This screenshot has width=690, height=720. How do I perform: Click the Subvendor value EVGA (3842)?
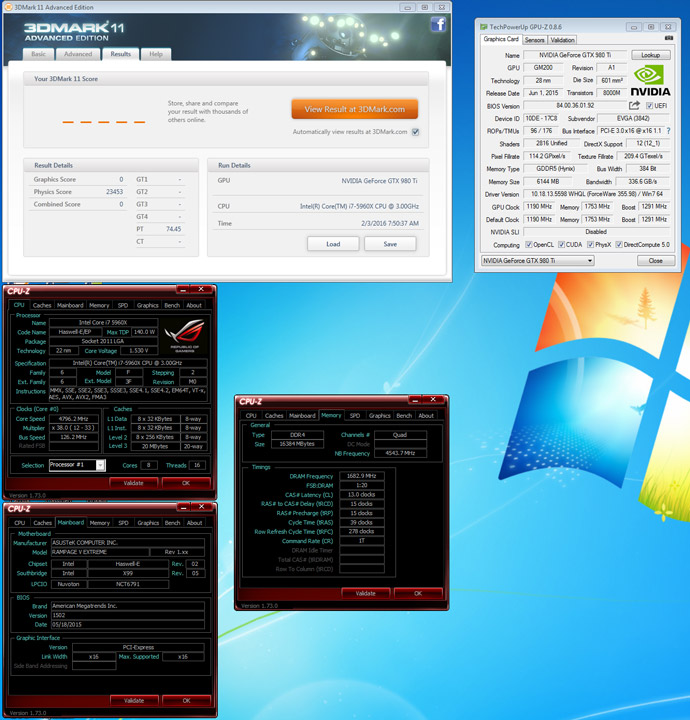pyautogui.click(x=633, y=118)
